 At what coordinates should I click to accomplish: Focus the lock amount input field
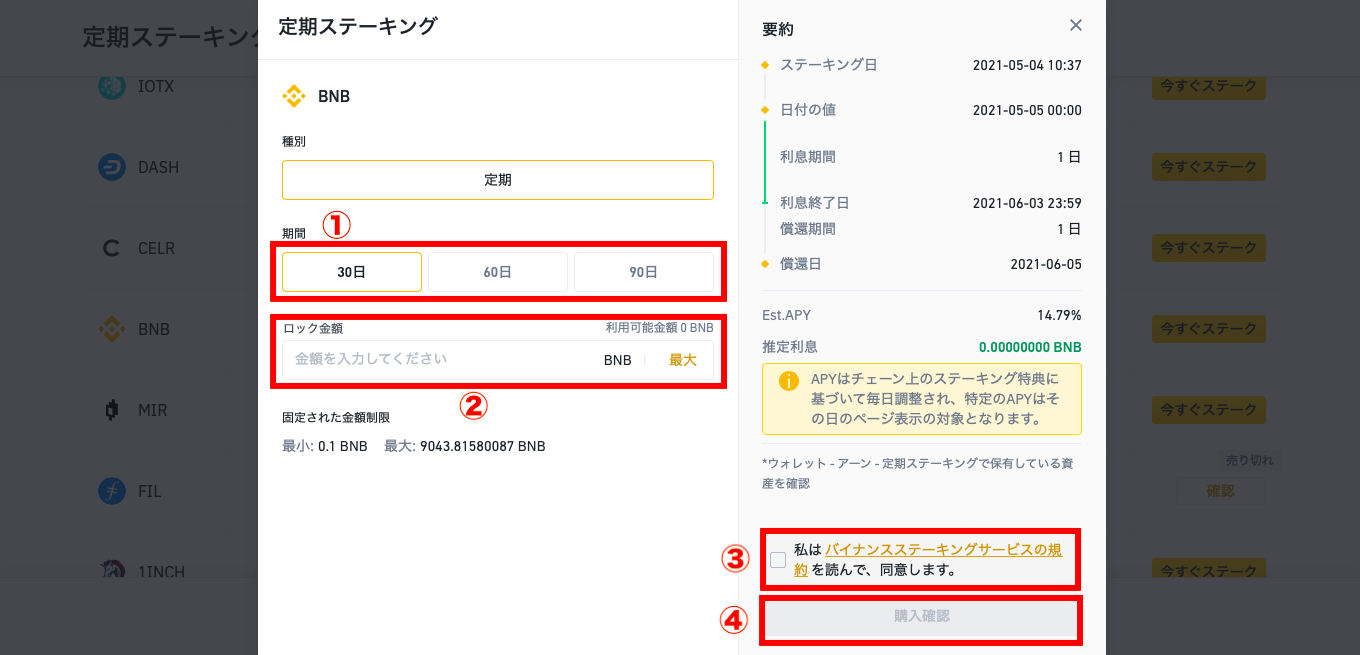(x=498, y=360)
